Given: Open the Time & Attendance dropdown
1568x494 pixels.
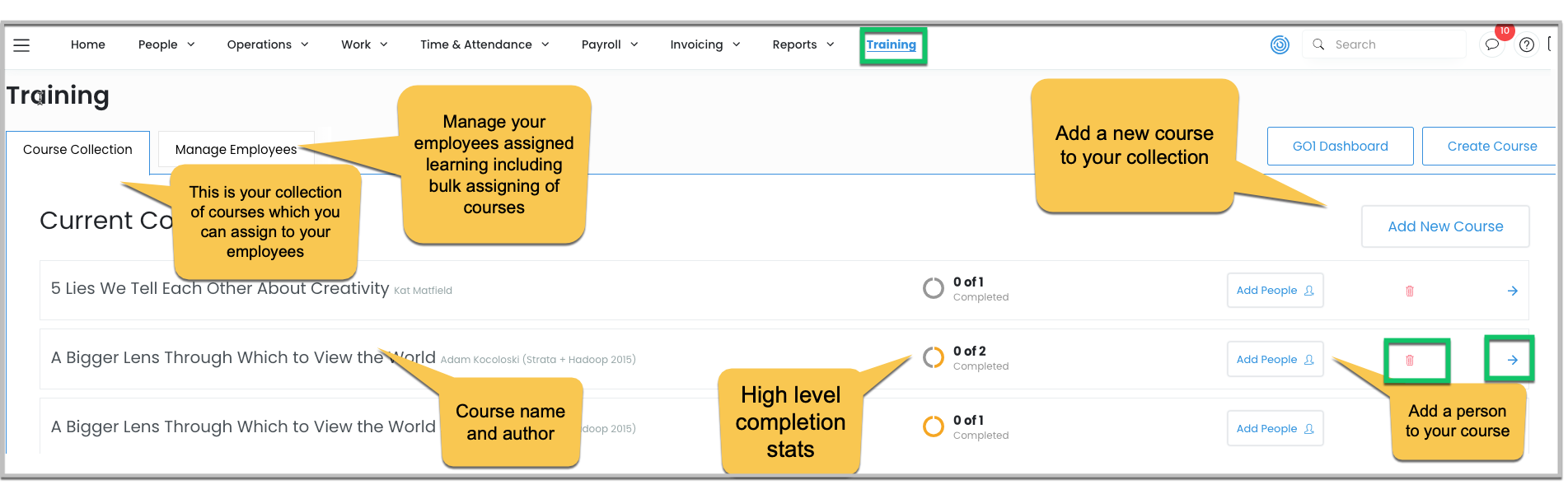Looking at the screenshot, I should [x=484, y=44].
